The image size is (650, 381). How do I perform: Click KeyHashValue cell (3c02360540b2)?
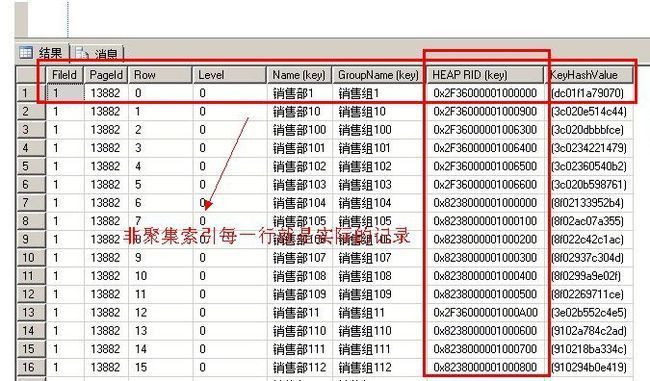pos(588,166)
